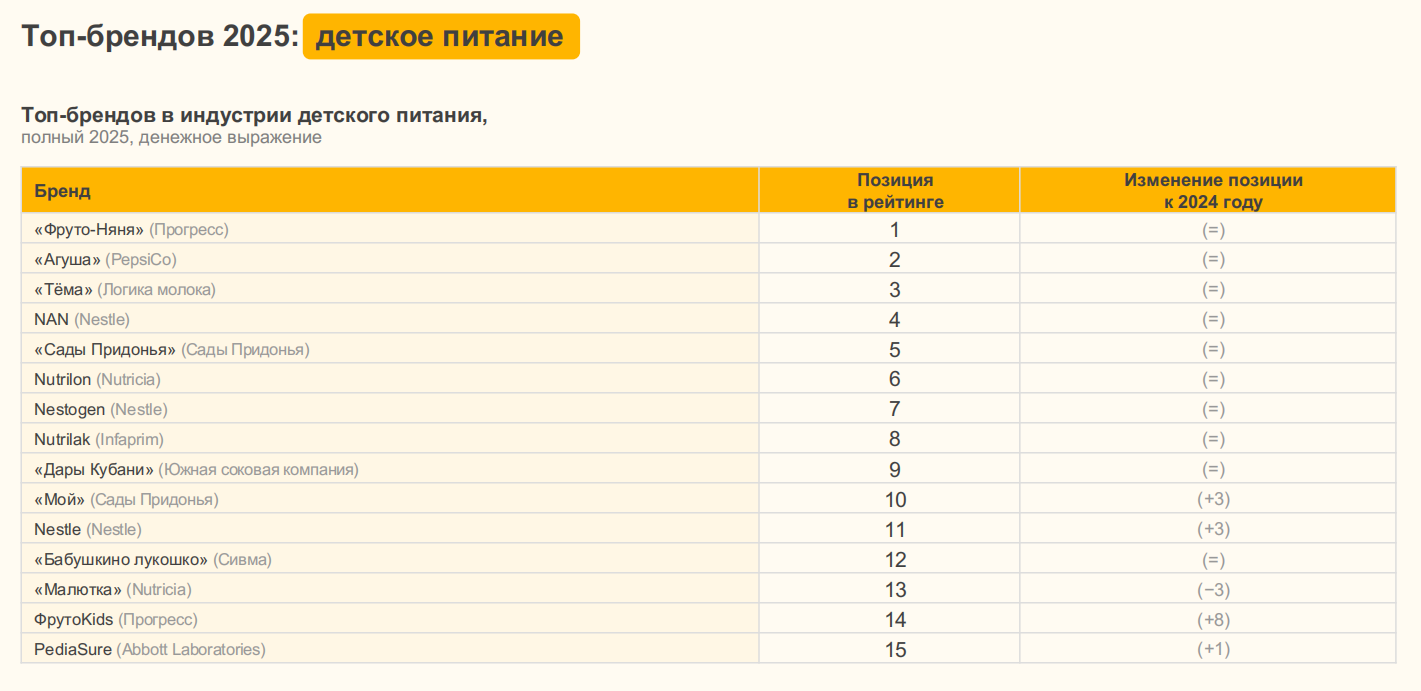1421x691 pixels.
Task: Click the «Агуша» (PepsiCo) brand cell
Action: pos(390,259)
